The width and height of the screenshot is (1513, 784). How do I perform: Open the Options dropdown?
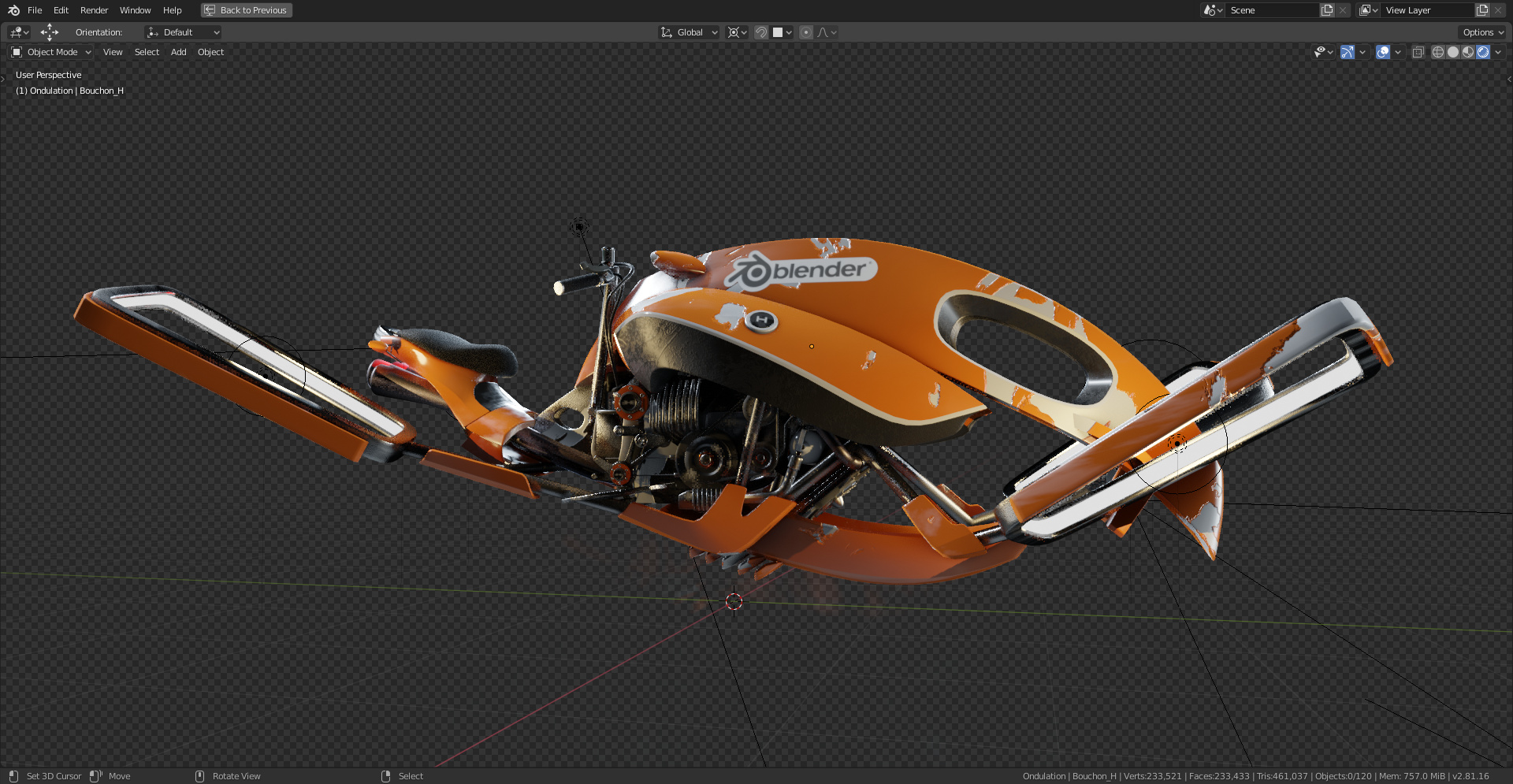tap(1483, 32)
